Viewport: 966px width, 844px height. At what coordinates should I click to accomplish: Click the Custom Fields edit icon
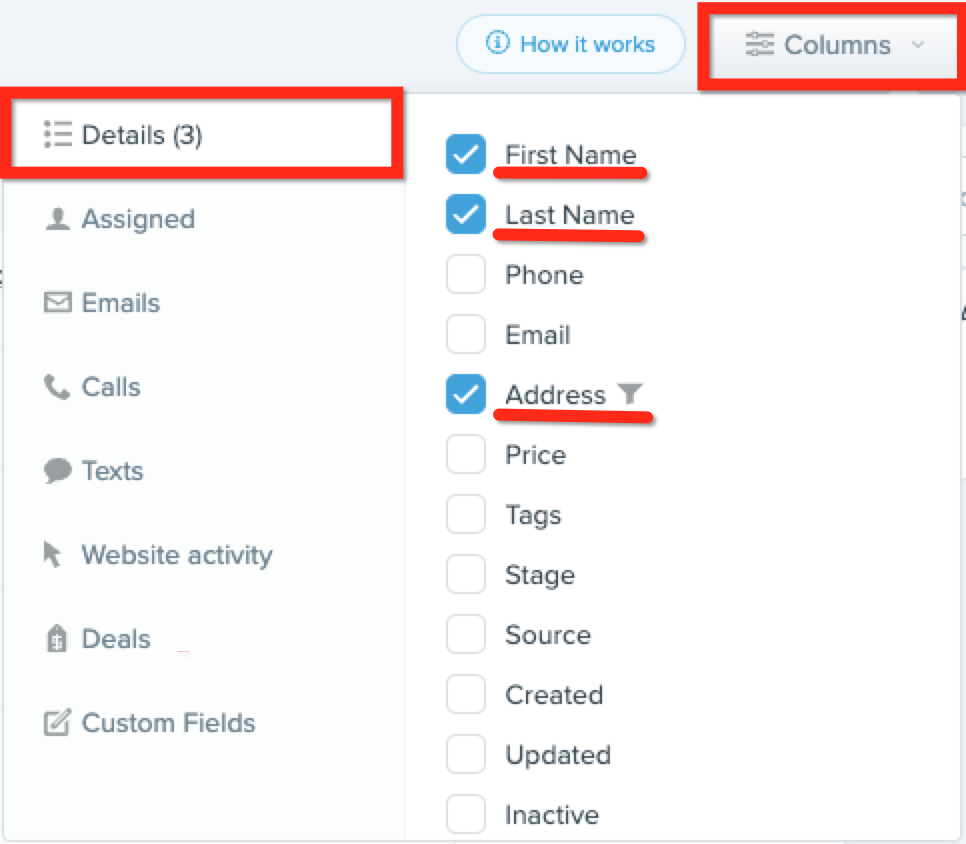57,723
